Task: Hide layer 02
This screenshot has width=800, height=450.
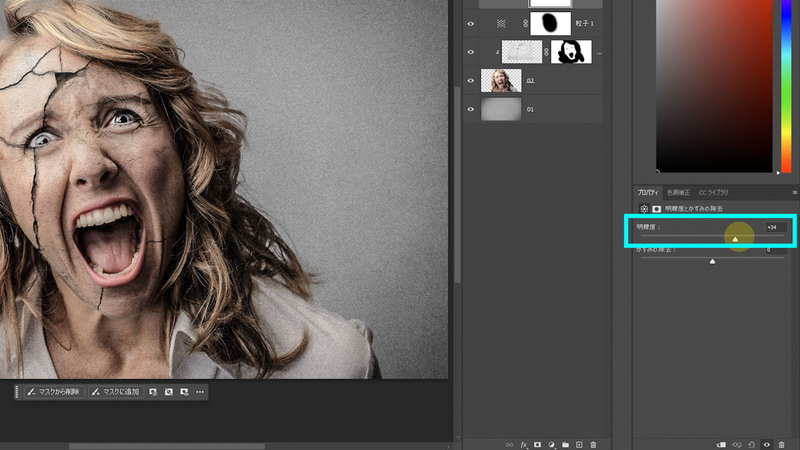Action: 470,81
